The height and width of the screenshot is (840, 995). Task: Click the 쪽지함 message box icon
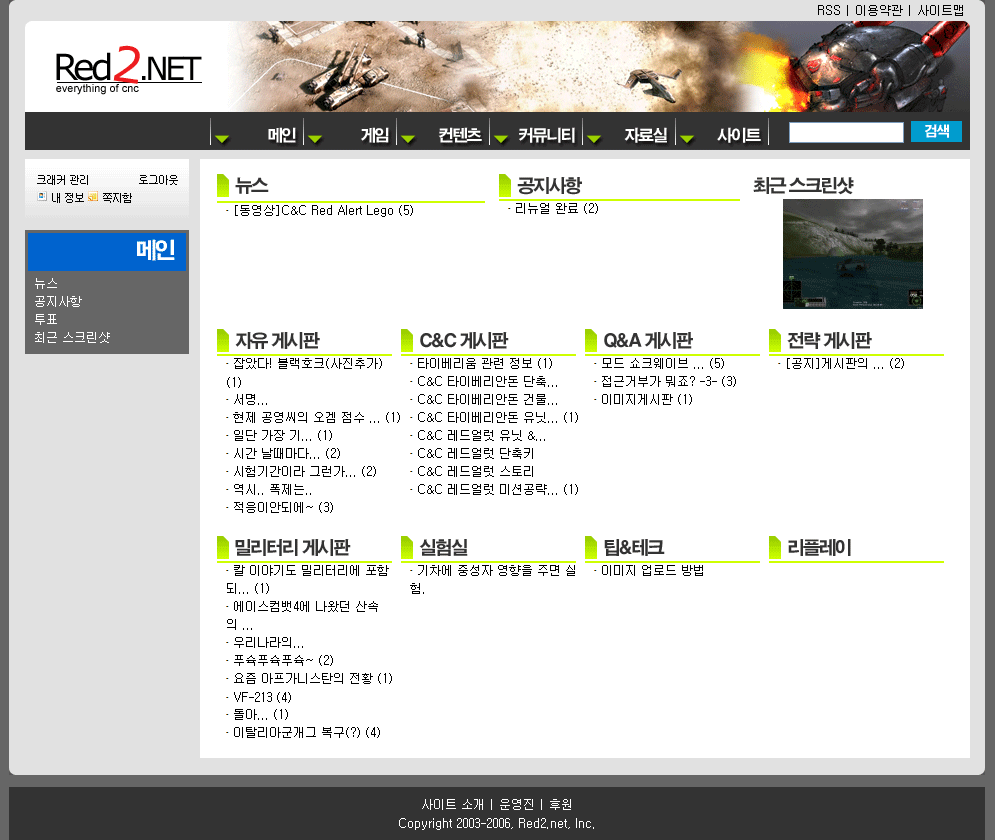coord(93,197)
